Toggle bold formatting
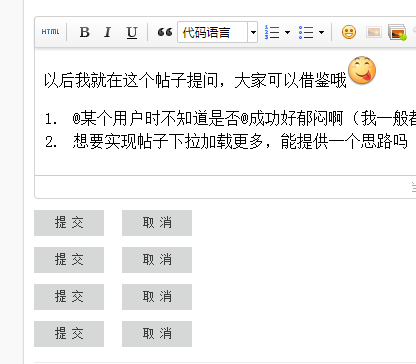416x364 pixels. click(x=85, y=32)
